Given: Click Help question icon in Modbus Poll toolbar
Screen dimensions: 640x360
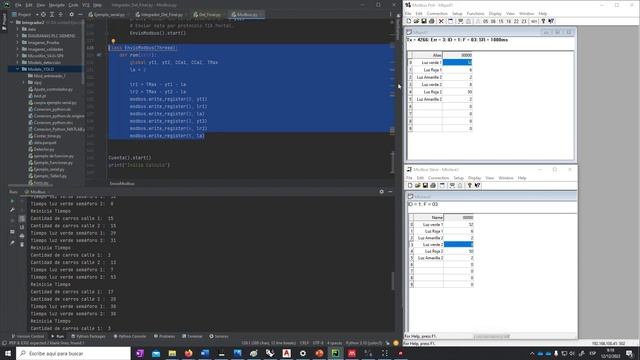Looking at the screenshot, I should click(x=543, y=21).
